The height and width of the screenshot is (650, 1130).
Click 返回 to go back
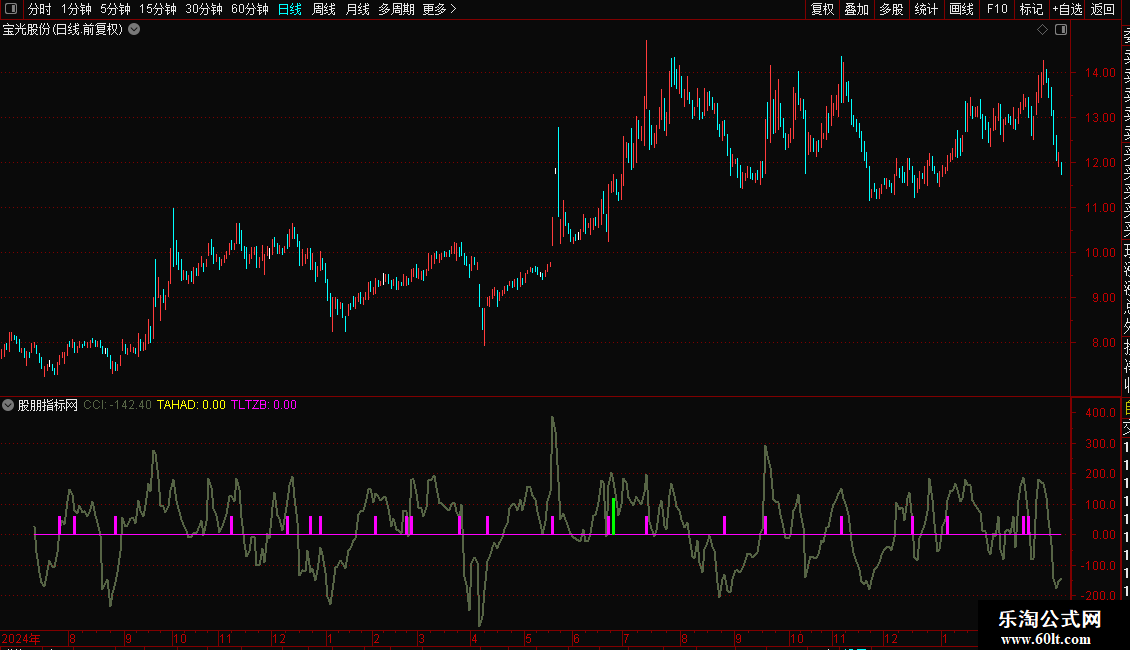pos(1103,9)
